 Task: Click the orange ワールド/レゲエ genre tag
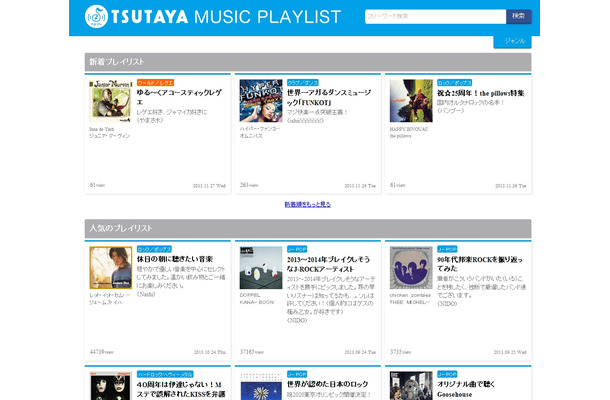tap(155, 83)
